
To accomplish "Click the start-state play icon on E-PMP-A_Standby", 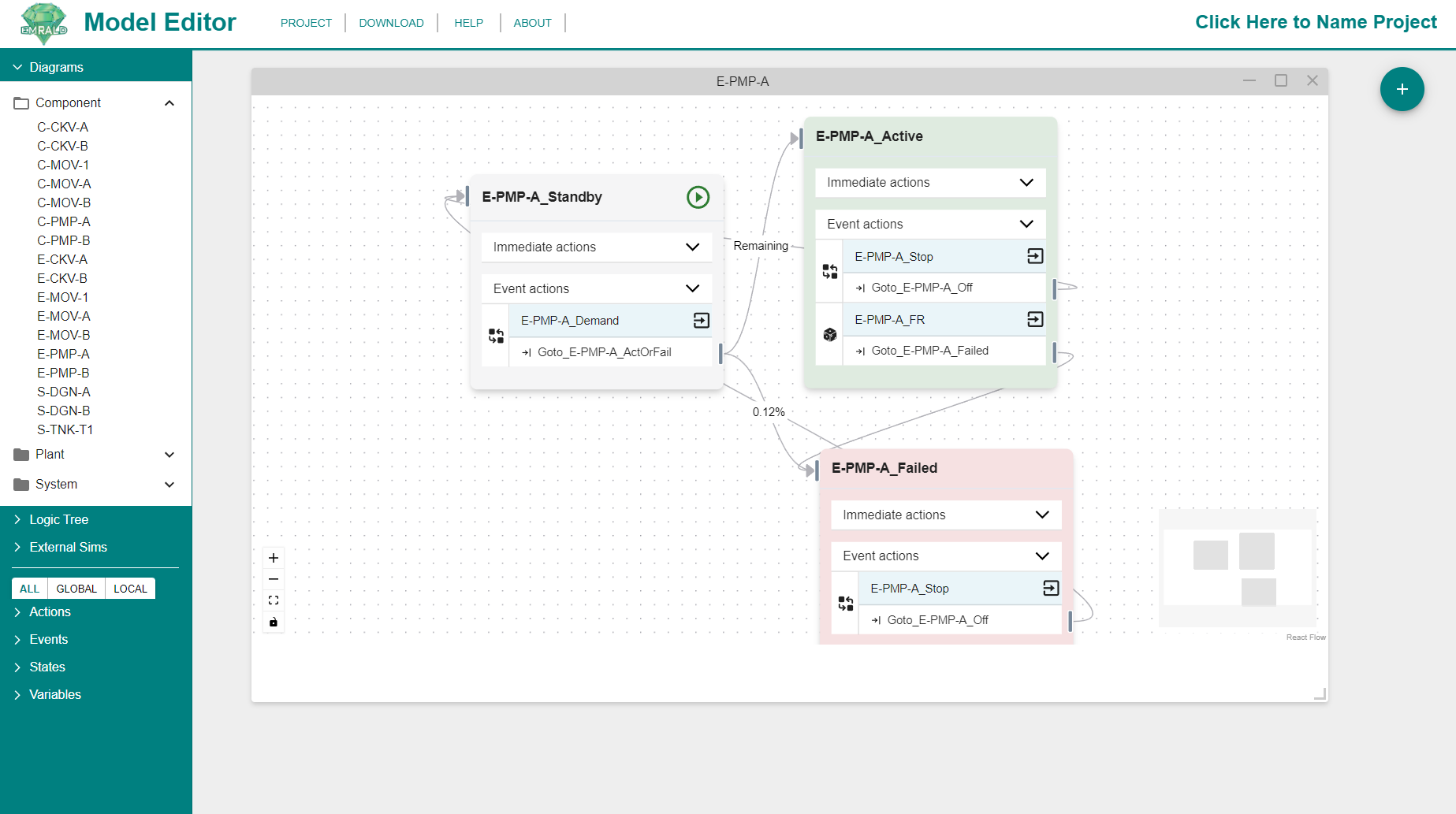I will click(x=698, y=197).
